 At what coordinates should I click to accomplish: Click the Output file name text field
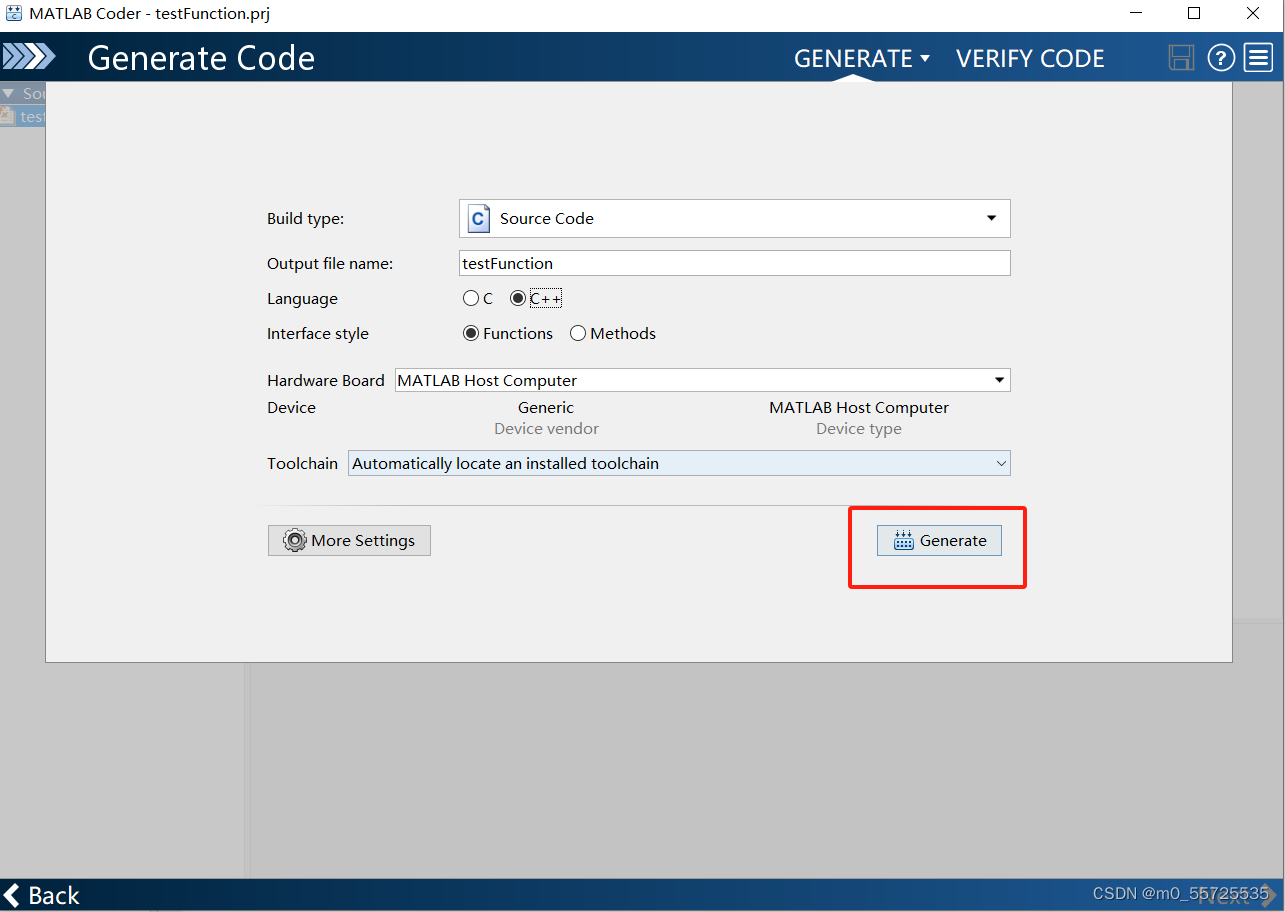point(735,263)
